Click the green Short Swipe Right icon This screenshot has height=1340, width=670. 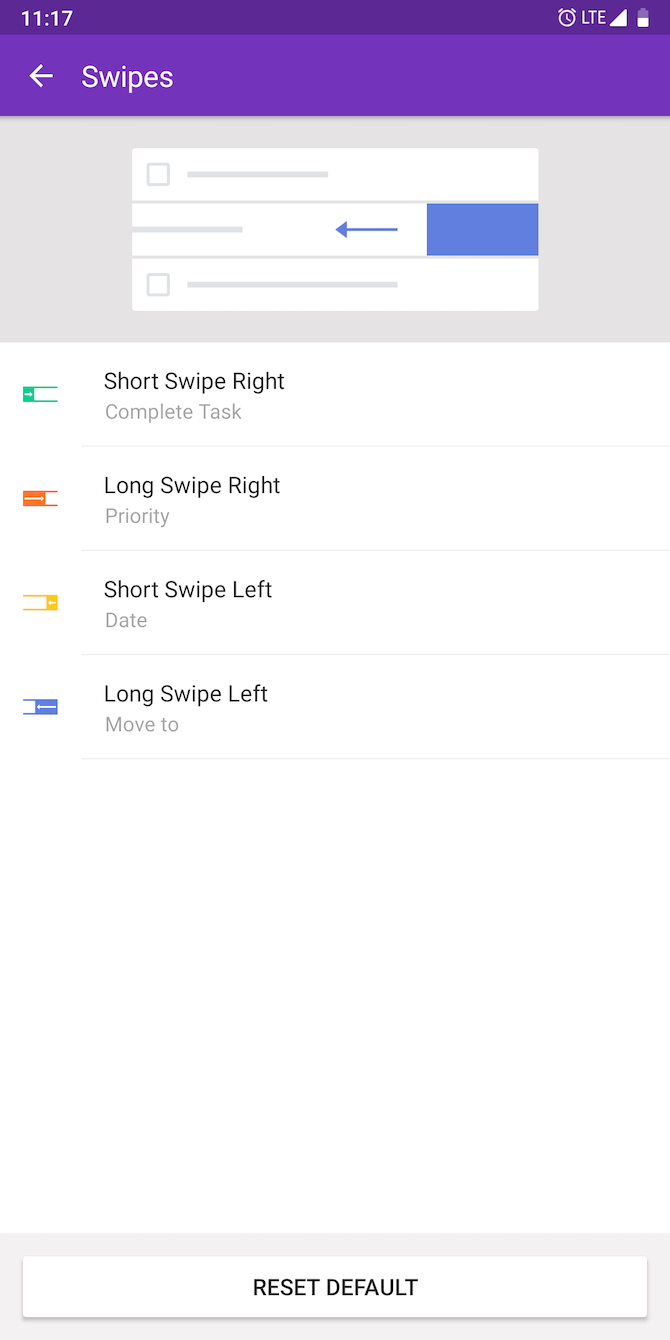39,394
